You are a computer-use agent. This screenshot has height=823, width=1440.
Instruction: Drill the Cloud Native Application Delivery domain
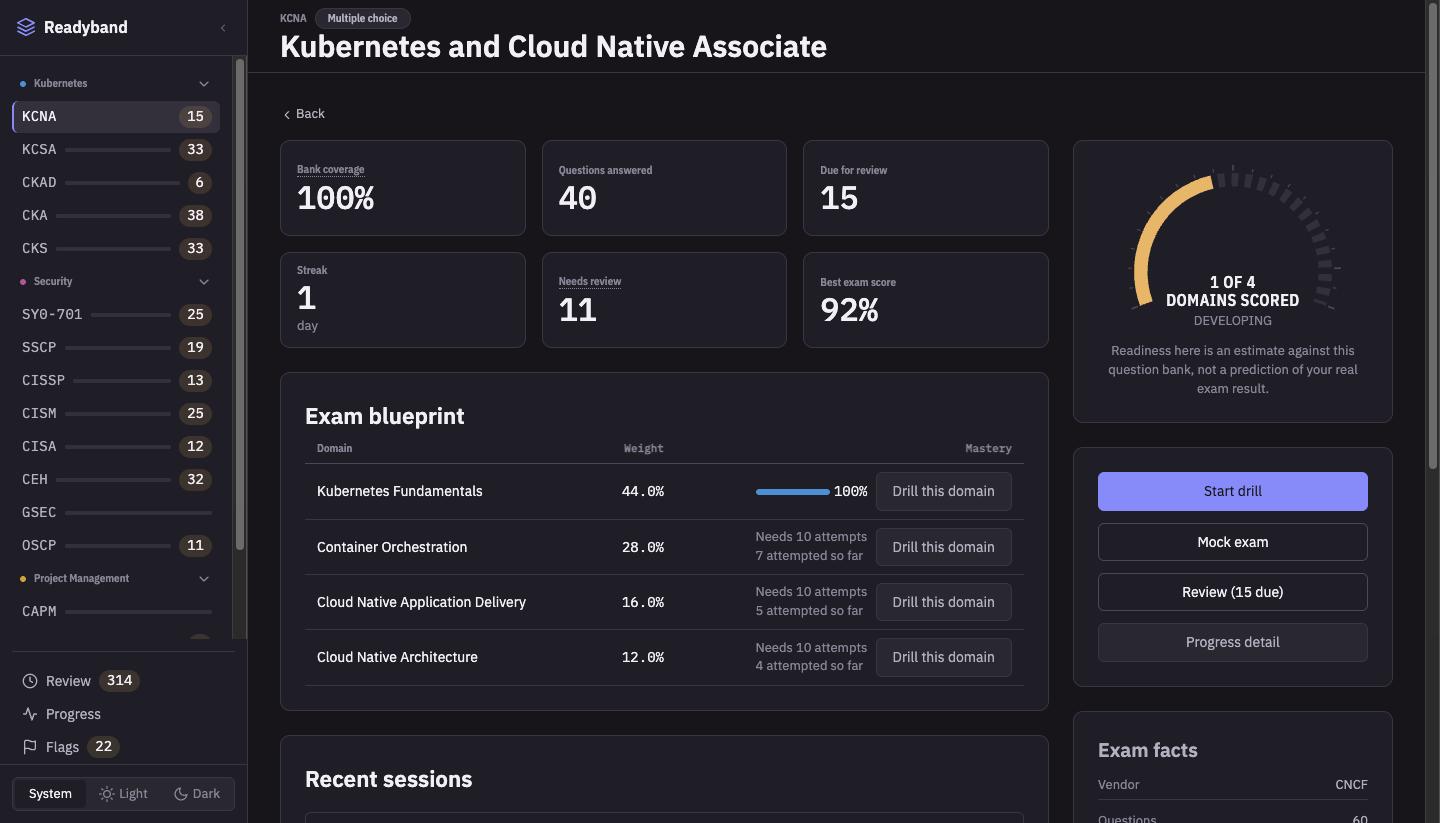coord(943,602)
